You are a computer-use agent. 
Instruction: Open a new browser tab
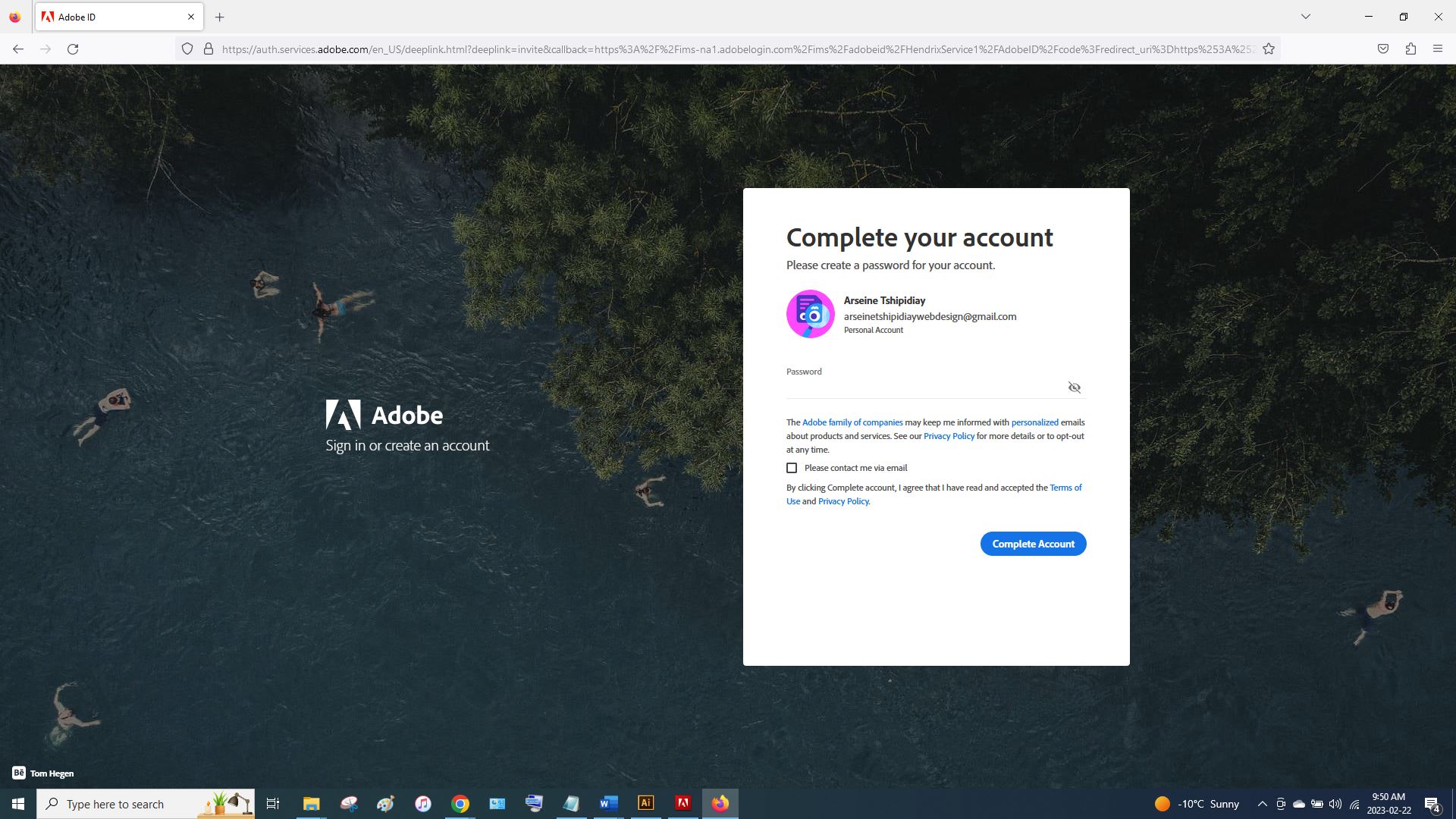[x=219, y=17]
